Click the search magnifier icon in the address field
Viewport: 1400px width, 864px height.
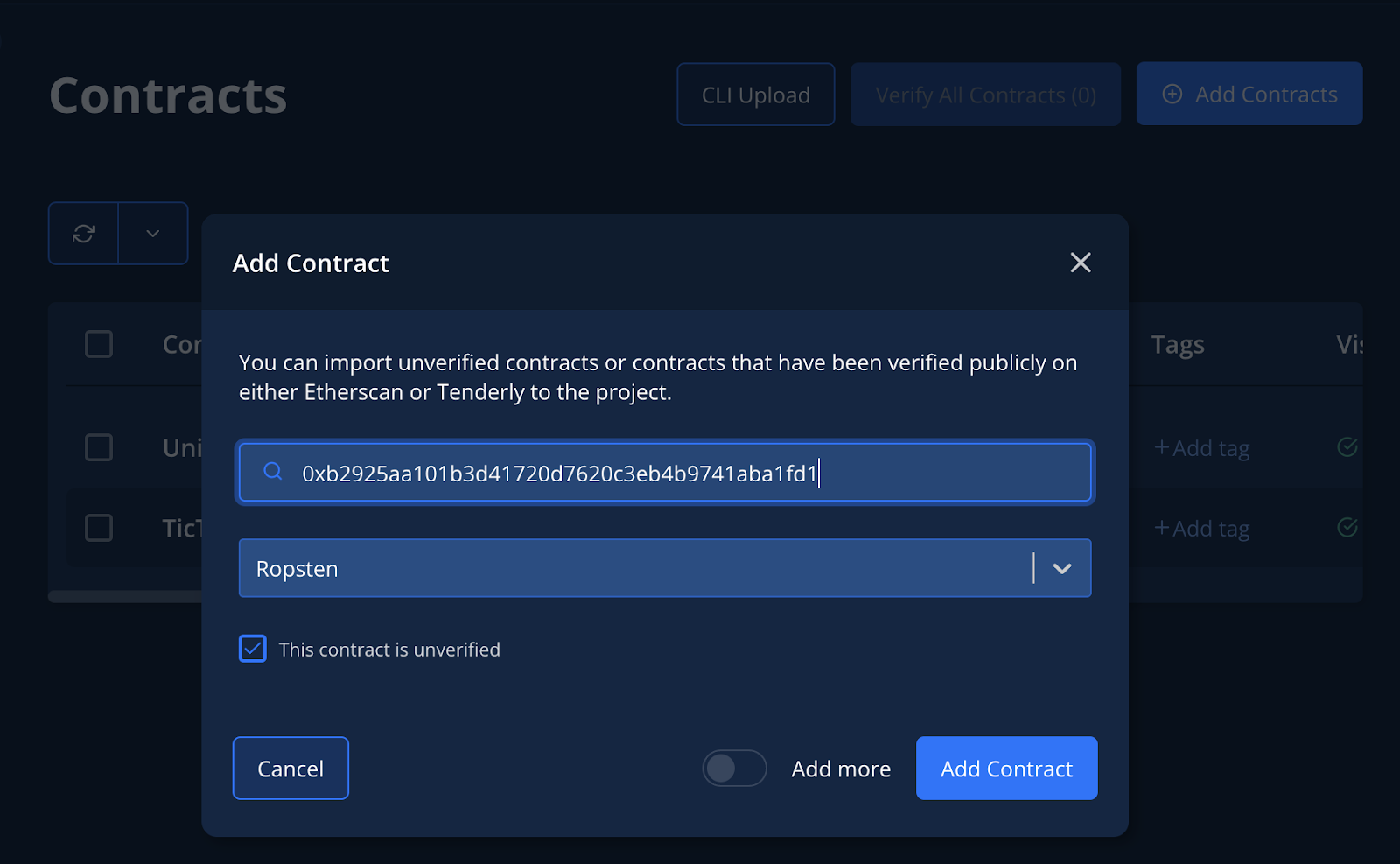272,472
